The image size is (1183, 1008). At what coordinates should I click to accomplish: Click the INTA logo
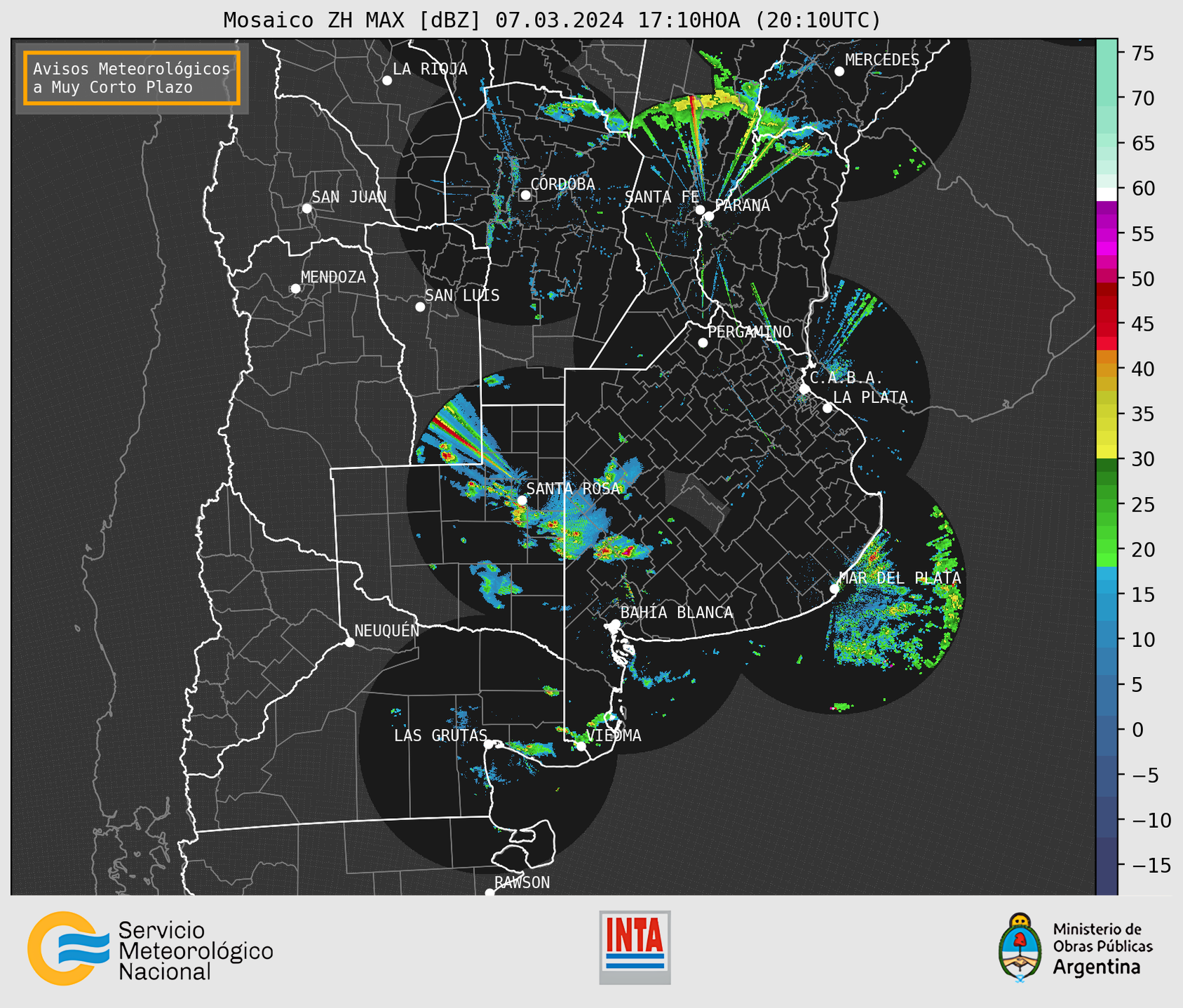pos(635,947)
